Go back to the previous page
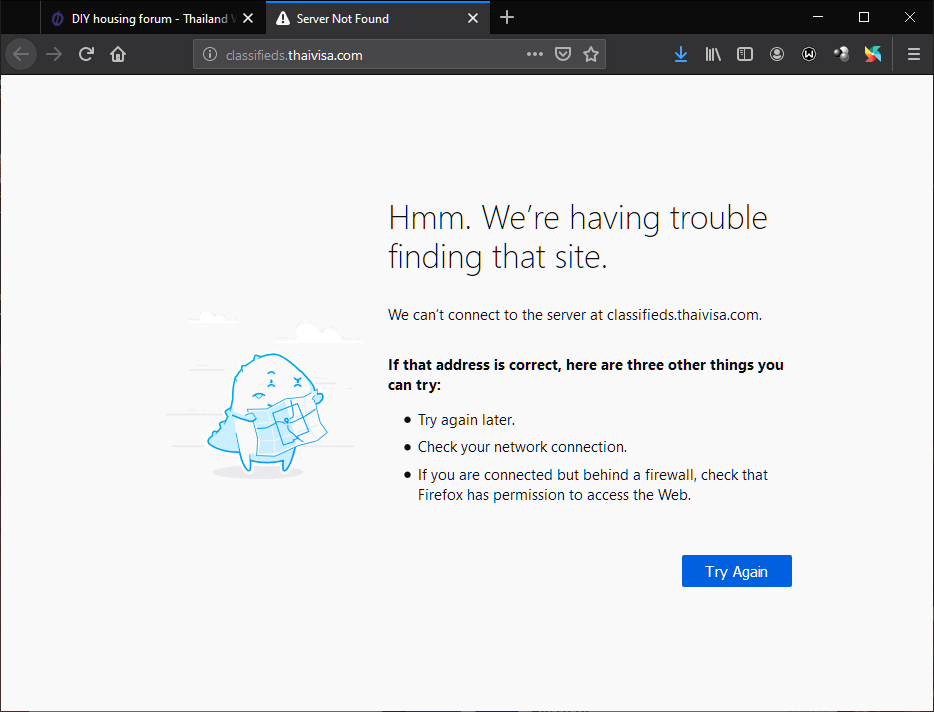This screenshot has width=934, height=712. [21, 54]
